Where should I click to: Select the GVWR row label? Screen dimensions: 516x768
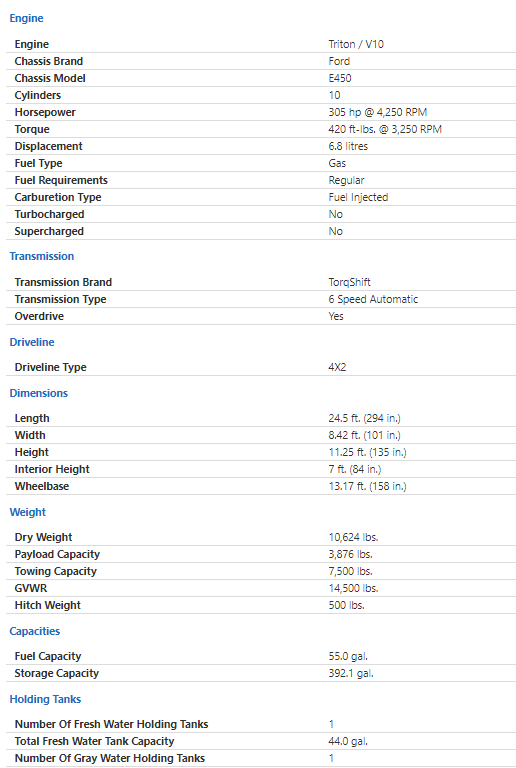[31, 588]
